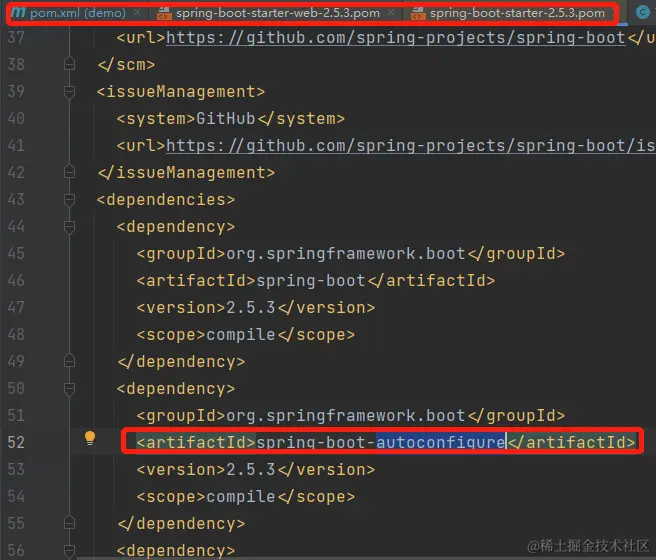
Task: Click version 2.5.3 on line 47
Action: pyautogui.click(x=250, y=307)
